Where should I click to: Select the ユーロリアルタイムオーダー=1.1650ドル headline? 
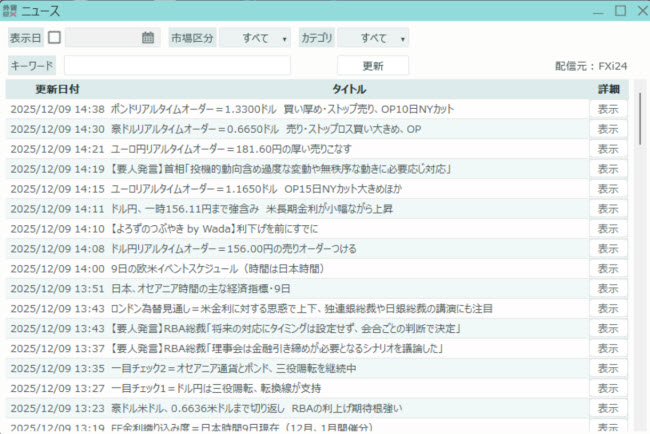tap(256, 189)
